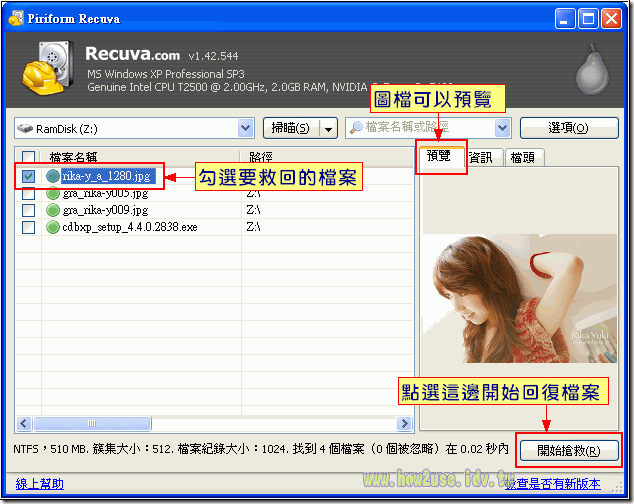The height and width of the screenshot is (504, 634).
Task: Switch to the 檔頭 tab
Action: 524,157
